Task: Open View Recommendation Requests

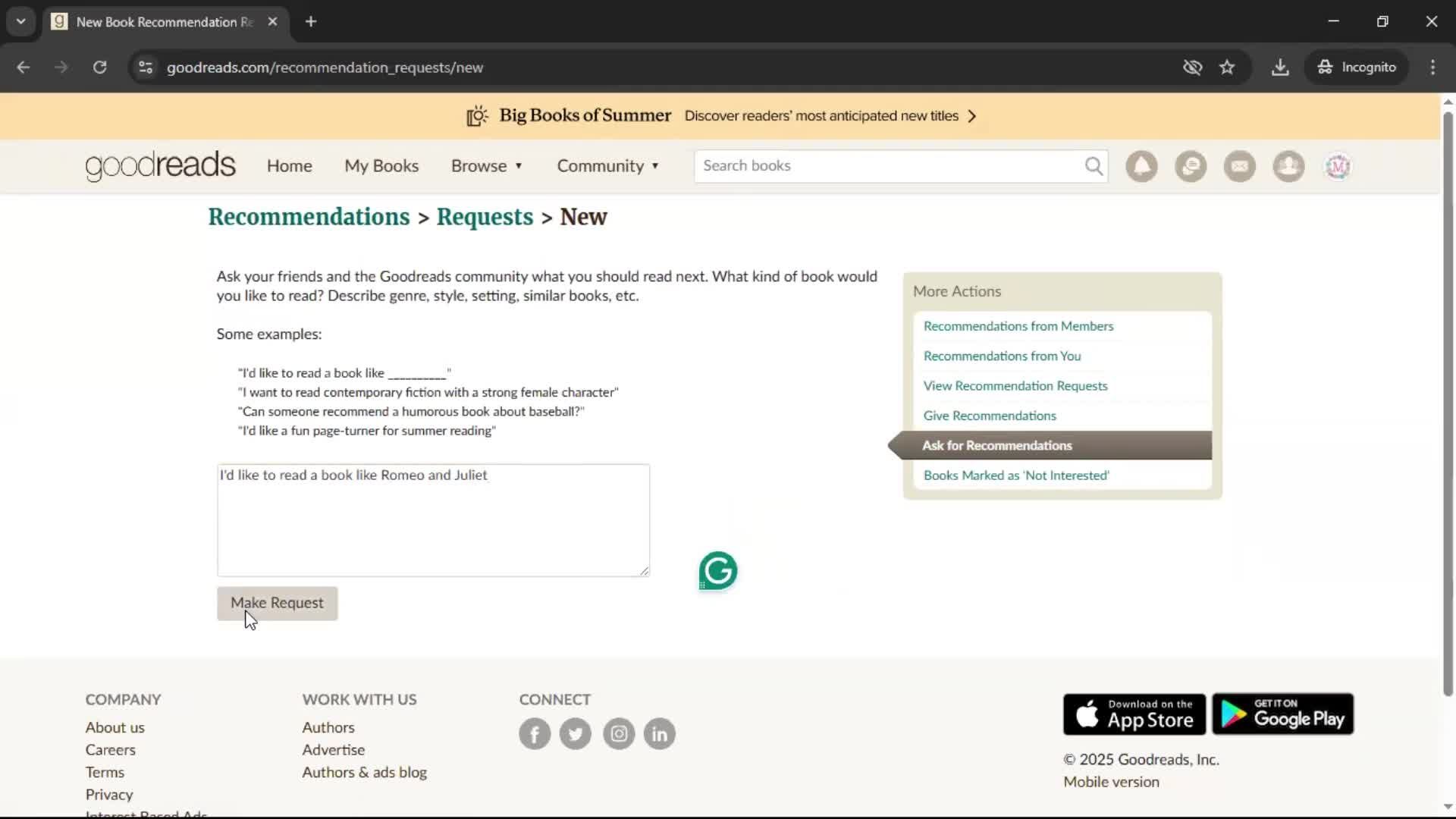Action: point(1015,386)
